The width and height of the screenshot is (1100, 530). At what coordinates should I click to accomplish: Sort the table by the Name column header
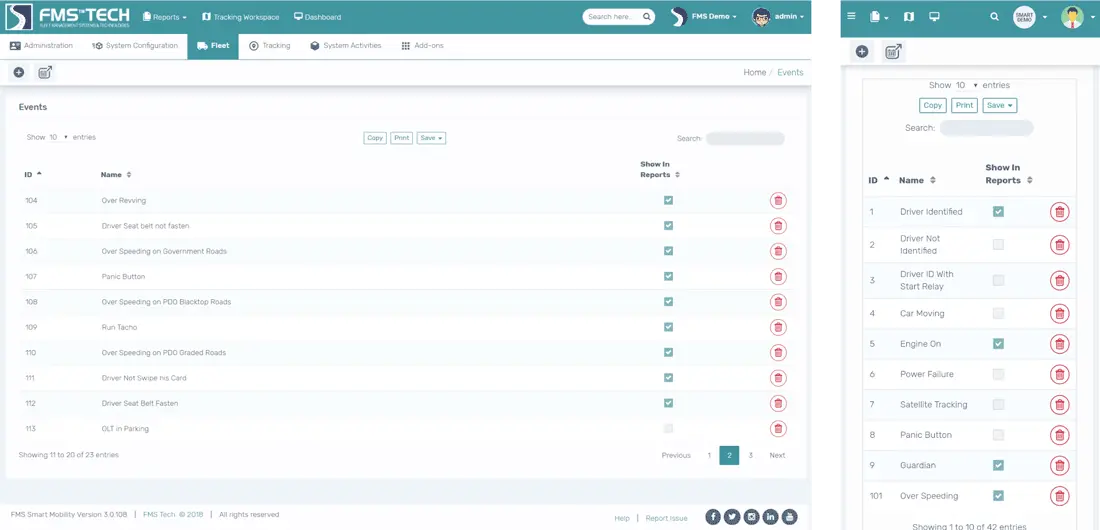click(116, 175)
